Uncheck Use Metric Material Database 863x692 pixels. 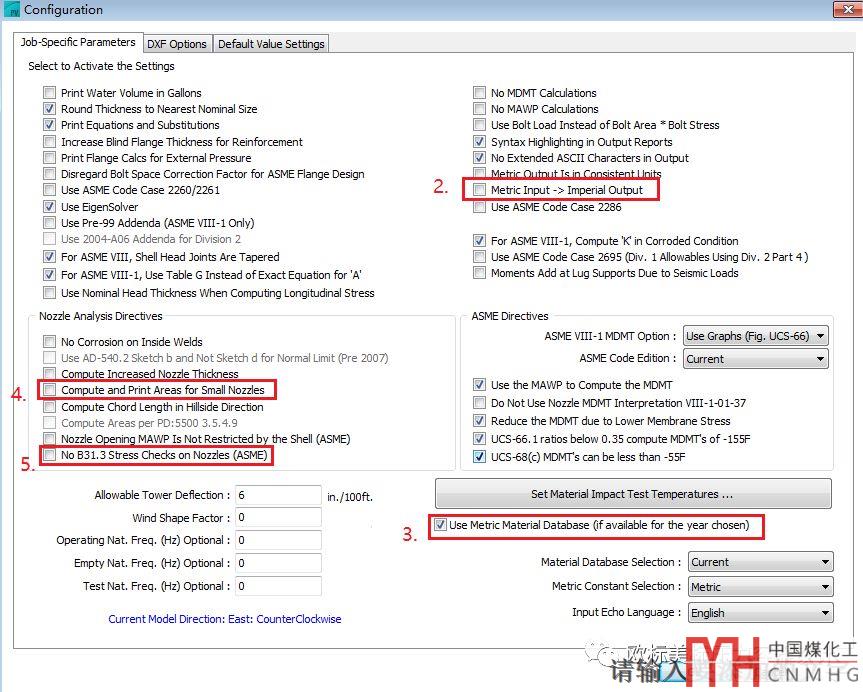(440, 525)
